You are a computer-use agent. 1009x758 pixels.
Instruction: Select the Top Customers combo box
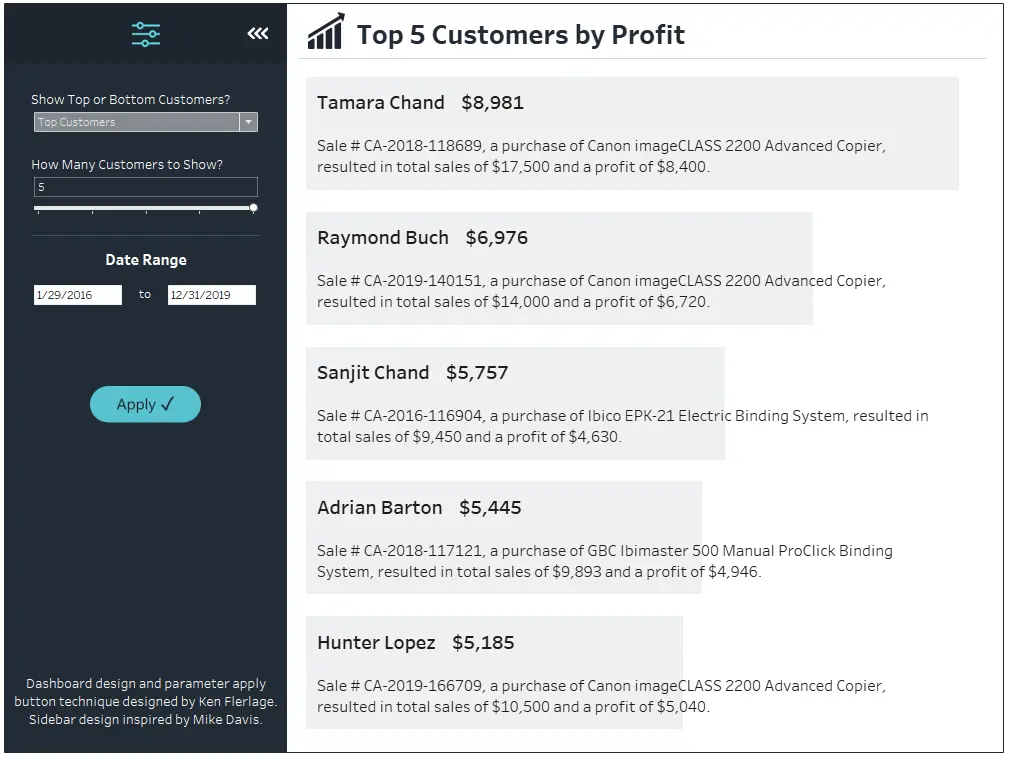146,122
